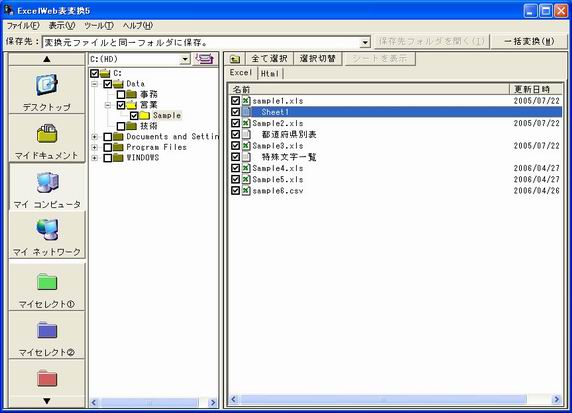Select the My Computer shortcut icon

click(47, 182)
